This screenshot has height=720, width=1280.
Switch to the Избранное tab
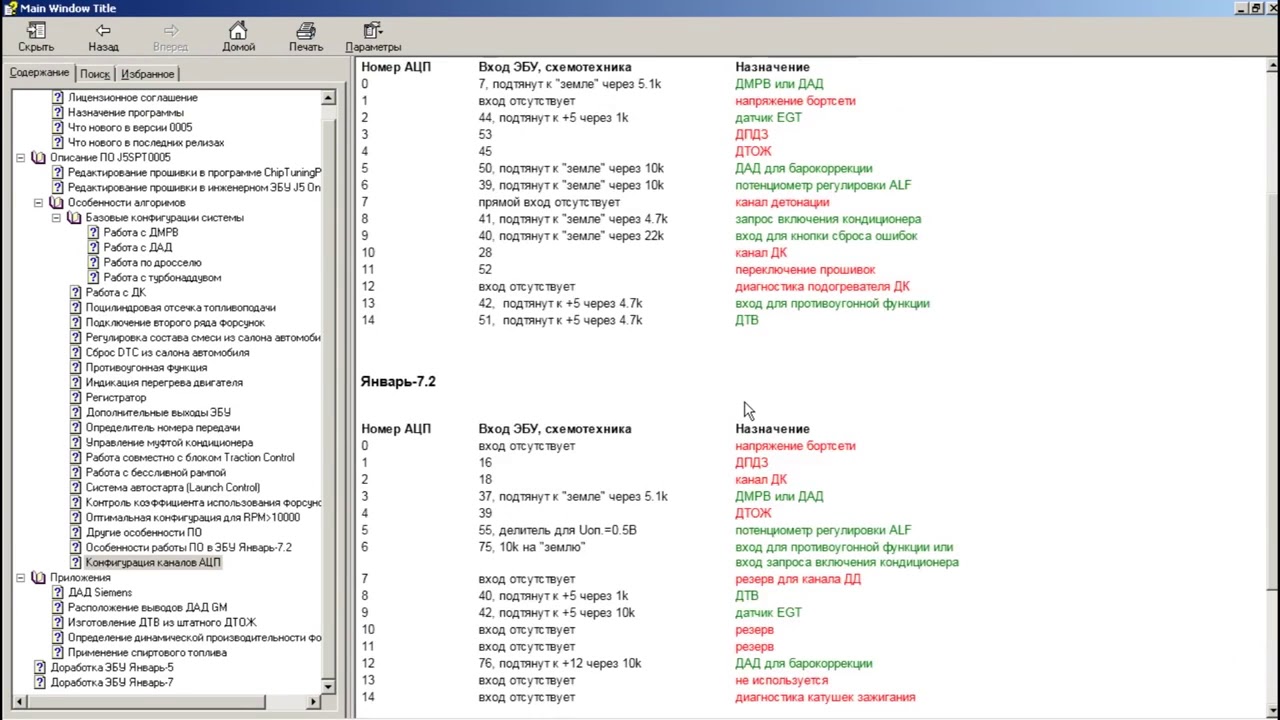coord(148,74)
